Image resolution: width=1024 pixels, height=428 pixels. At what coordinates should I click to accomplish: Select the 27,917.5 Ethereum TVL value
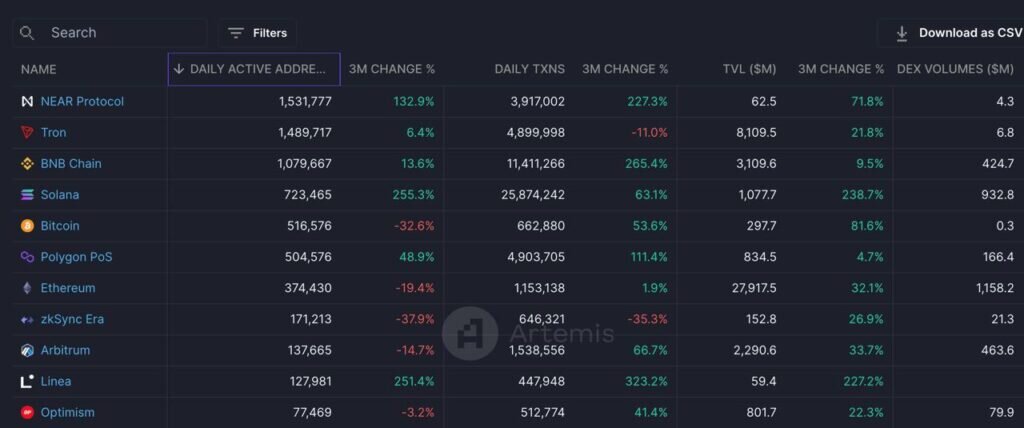click(x=755, y=288)
